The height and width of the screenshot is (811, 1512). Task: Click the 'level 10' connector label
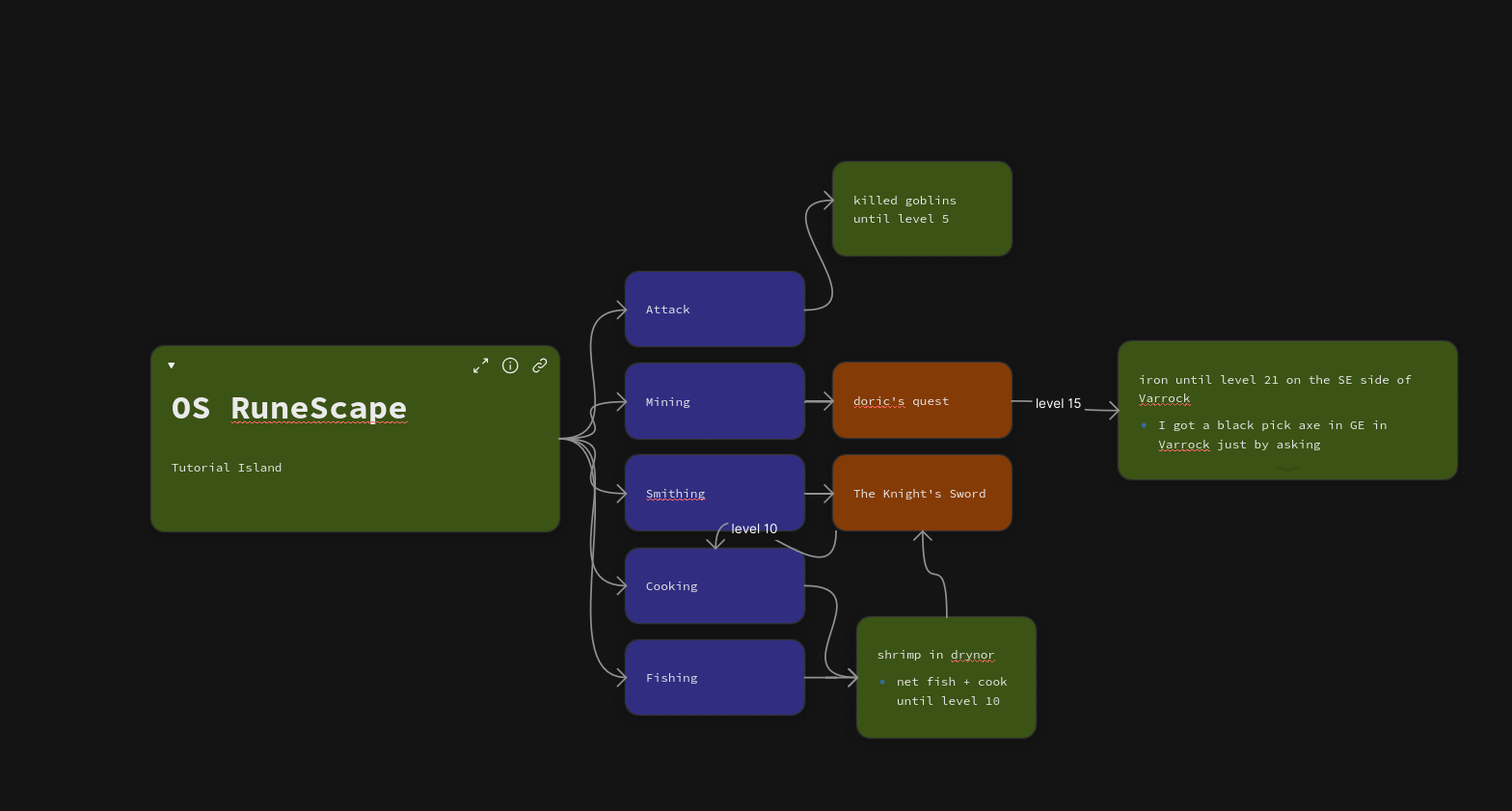pyautogui.click(x=754, y=528)
